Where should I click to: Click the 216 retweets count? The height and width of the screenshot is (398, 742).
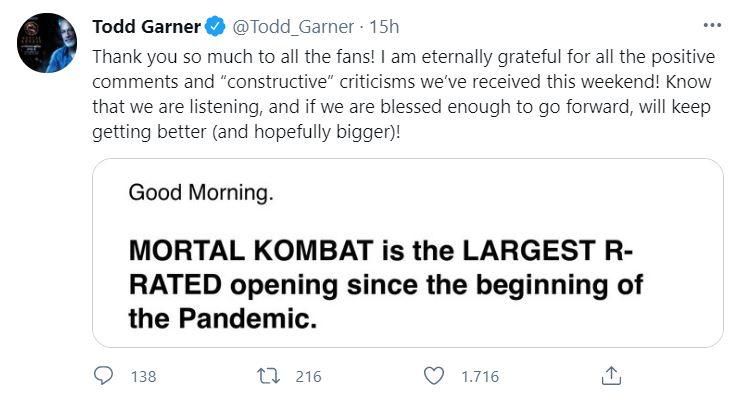click(x=308, y=377)
